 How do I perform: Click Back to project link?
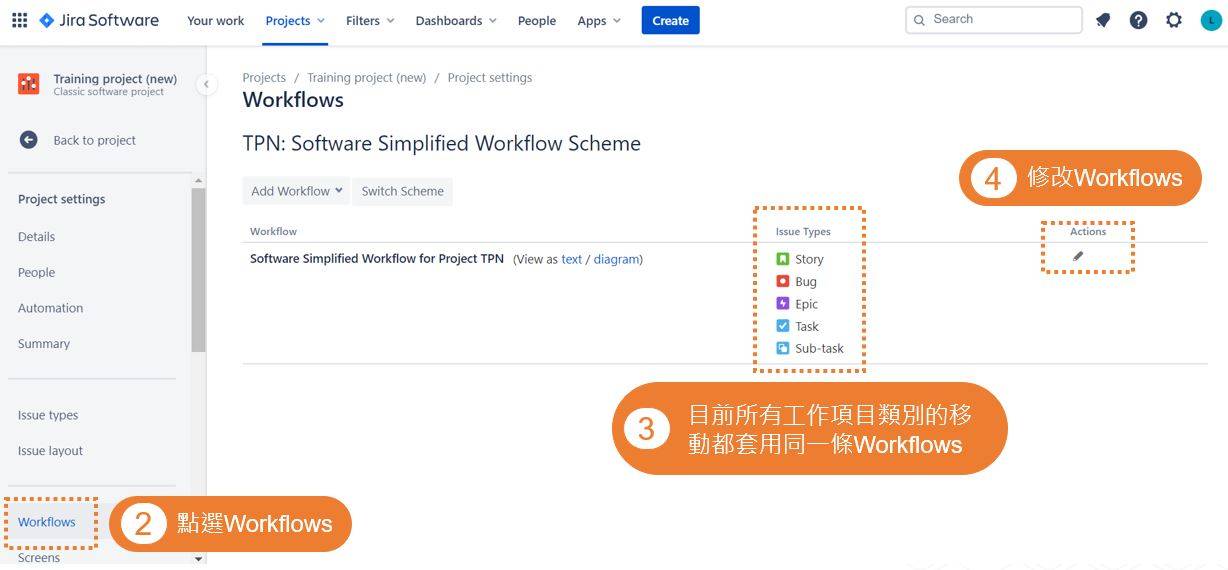95,140
